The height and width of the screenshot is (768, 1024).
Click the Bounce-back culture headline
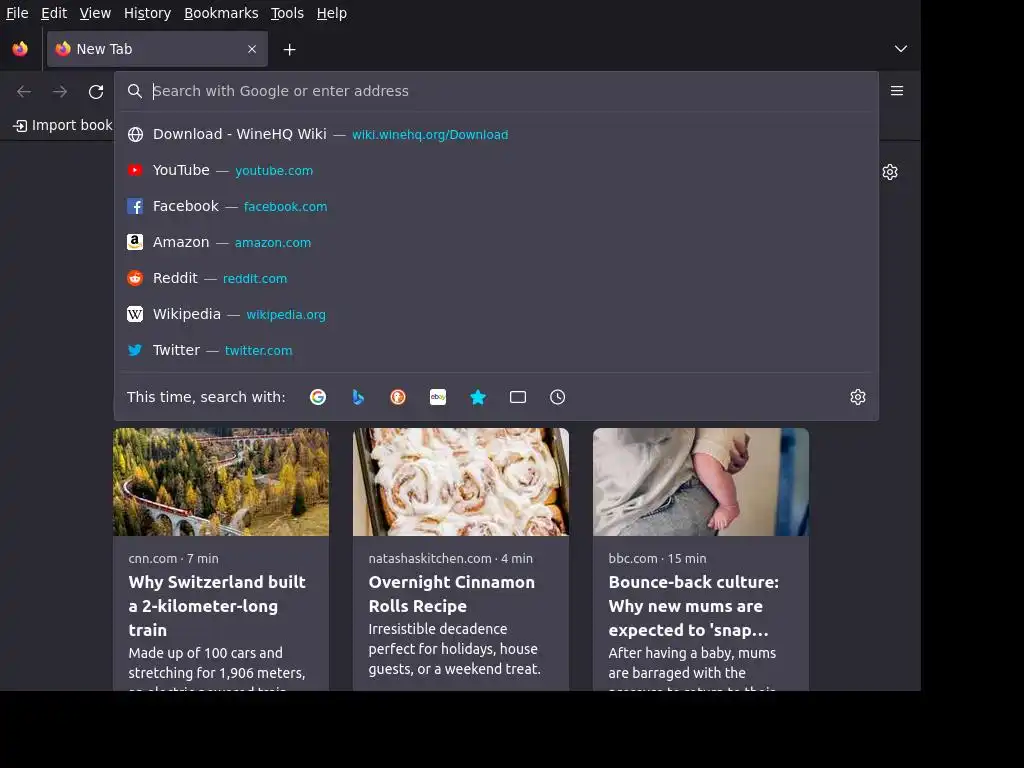(694, 606)
